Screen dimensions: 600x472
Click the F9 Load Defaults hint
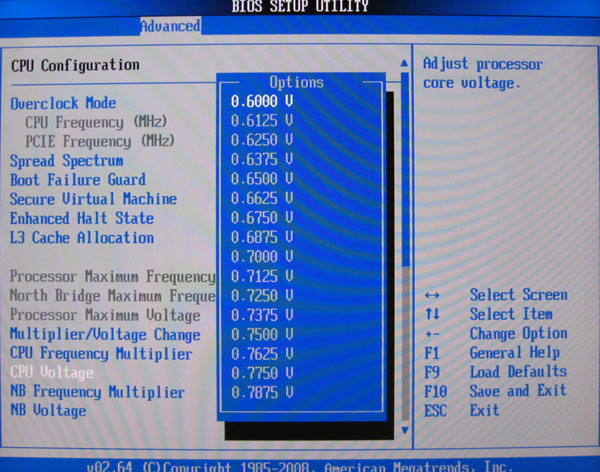(x=496, y=372)
